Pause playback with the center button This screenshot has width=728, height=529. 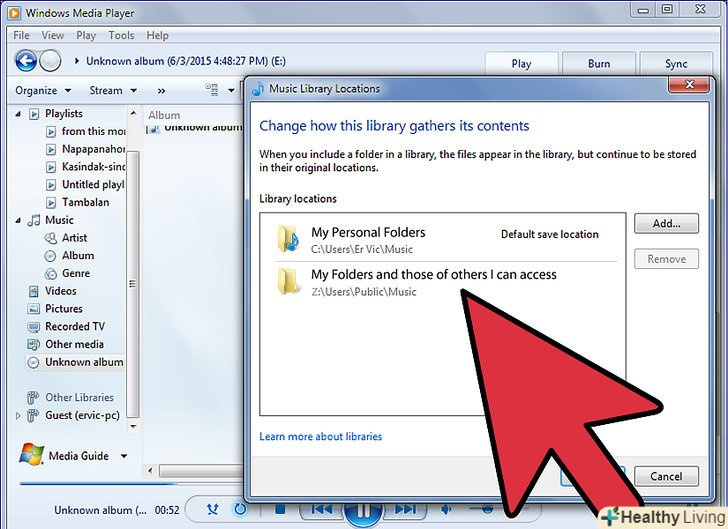point(363,513)
